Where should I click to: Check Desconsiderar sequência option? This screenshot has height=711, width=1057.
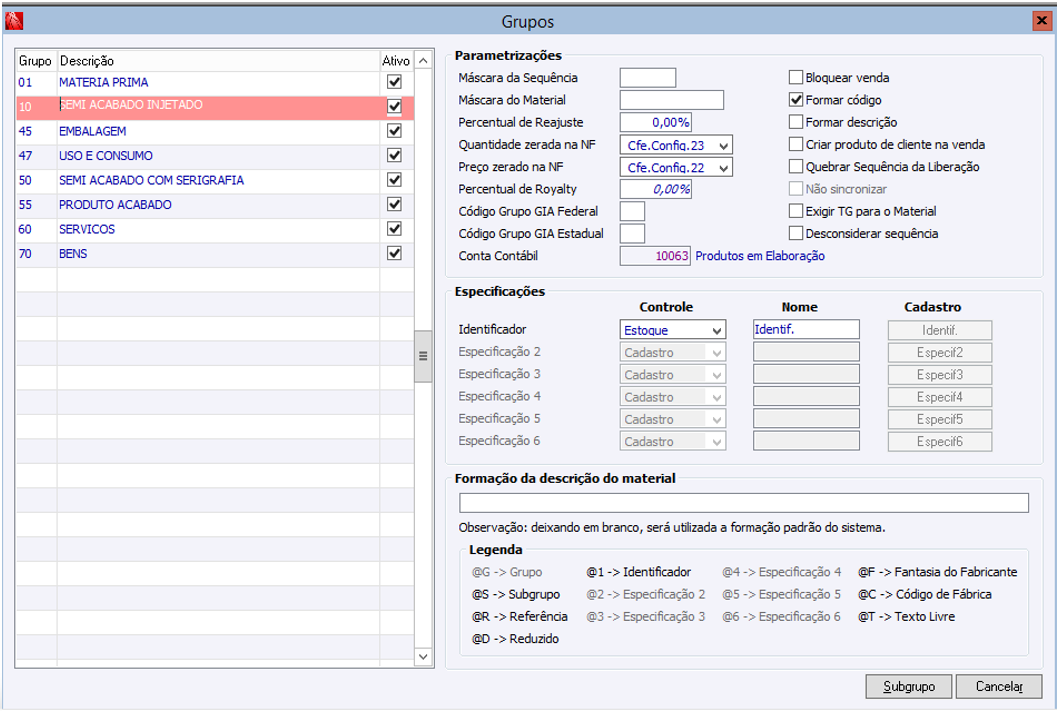pyautogui.click(x=796, y=233)
